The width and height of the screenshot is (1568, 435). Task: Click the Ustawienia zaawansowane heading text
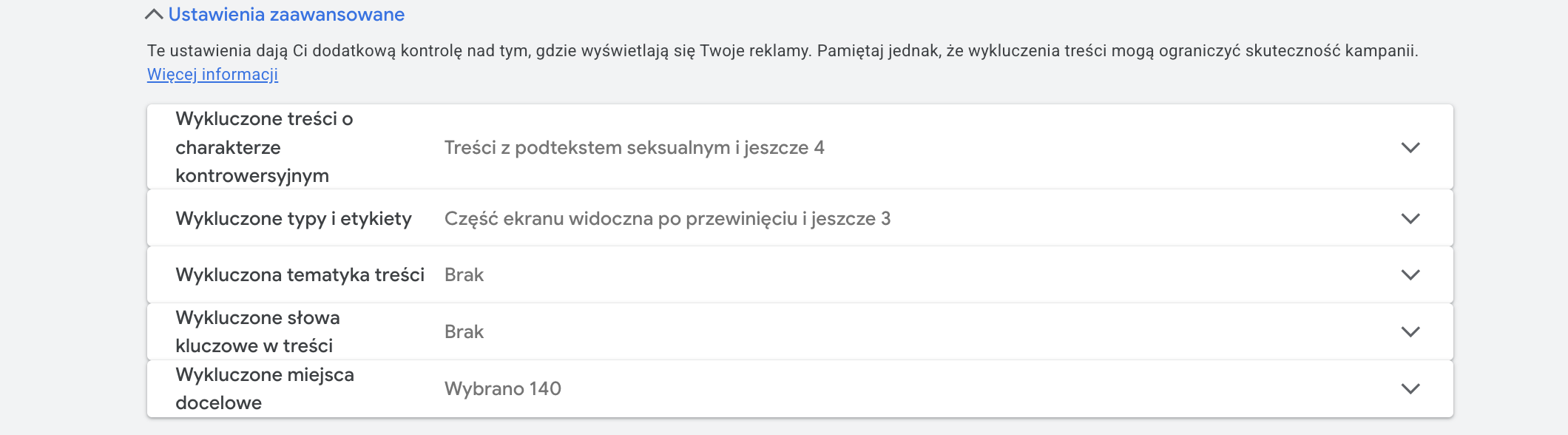(x=286, y=15)
